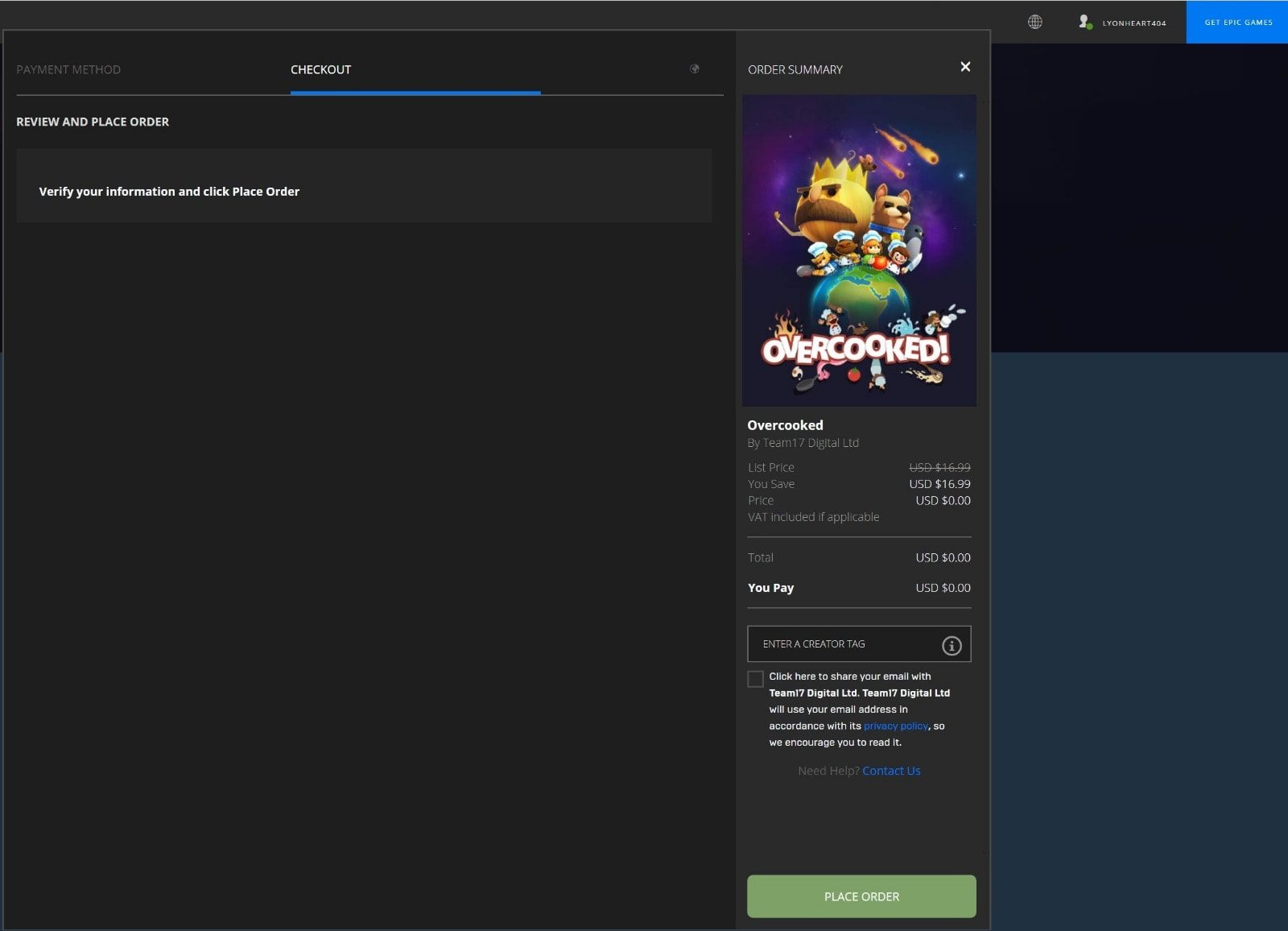Switch to the Payment Method tab
Viewport: 1288px width, 931px height.
[68, 70]
